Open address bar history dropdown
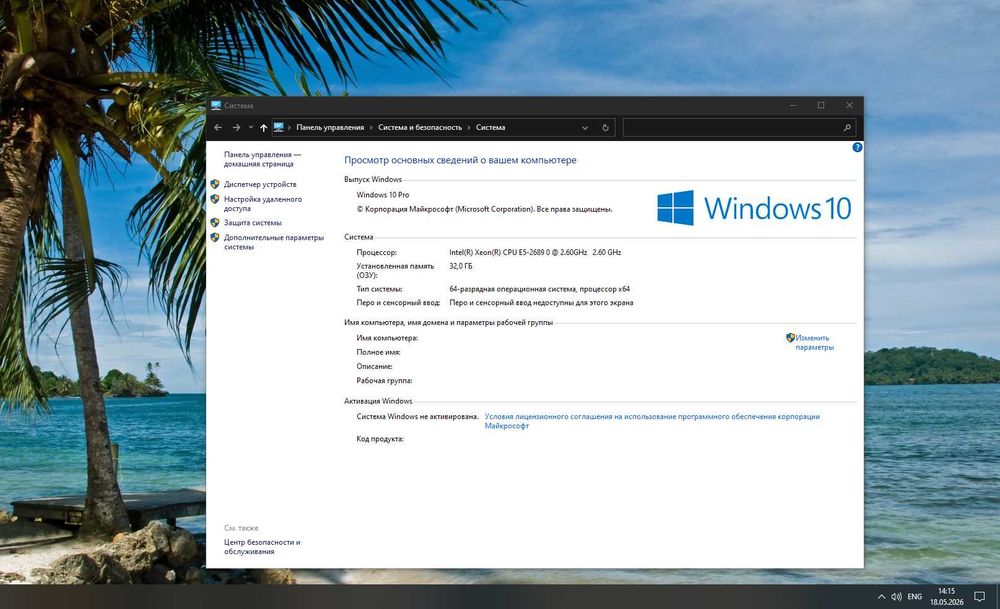1000x609 pixels. [585, 128]
